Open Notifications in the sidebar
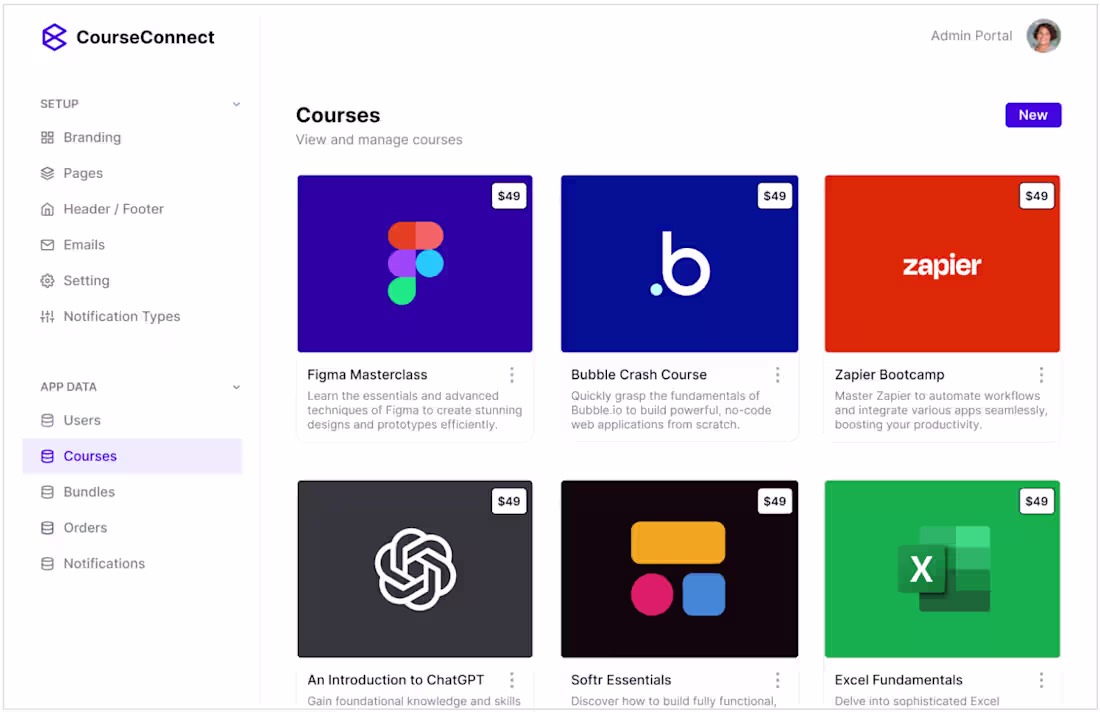Screen dimensions: 1100x712 point(133,563)
